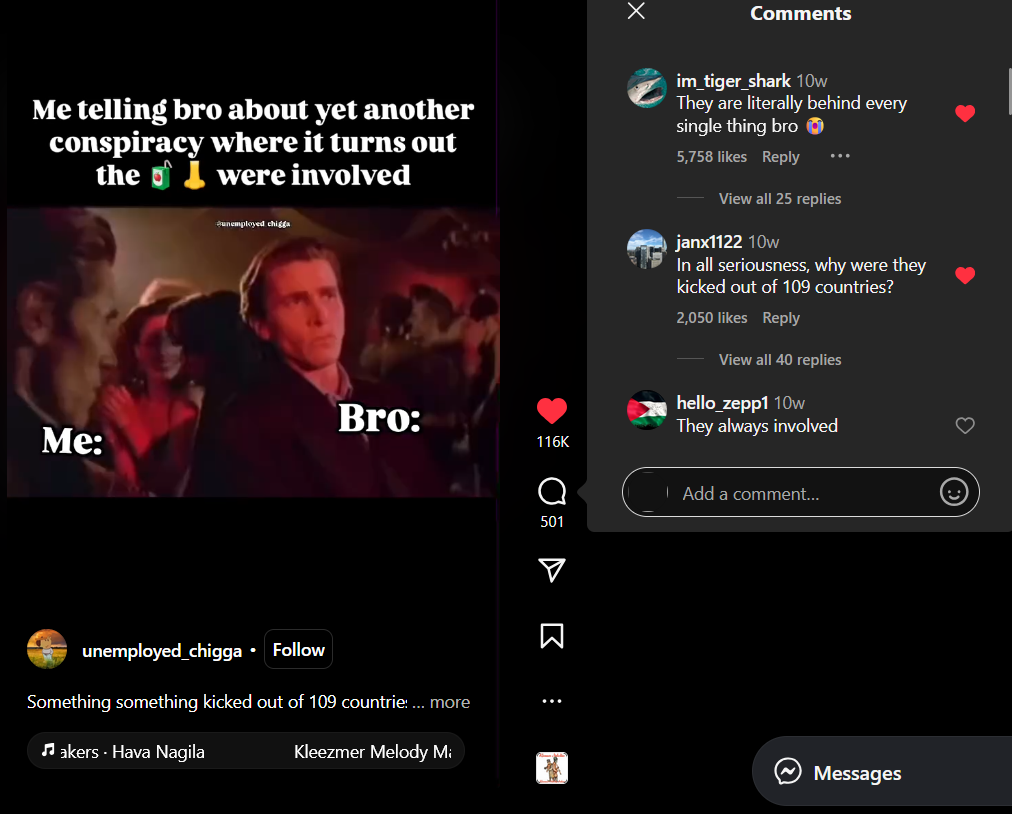Expand the caption with more
The image size is (1012, 814).
tap(450, 702)
